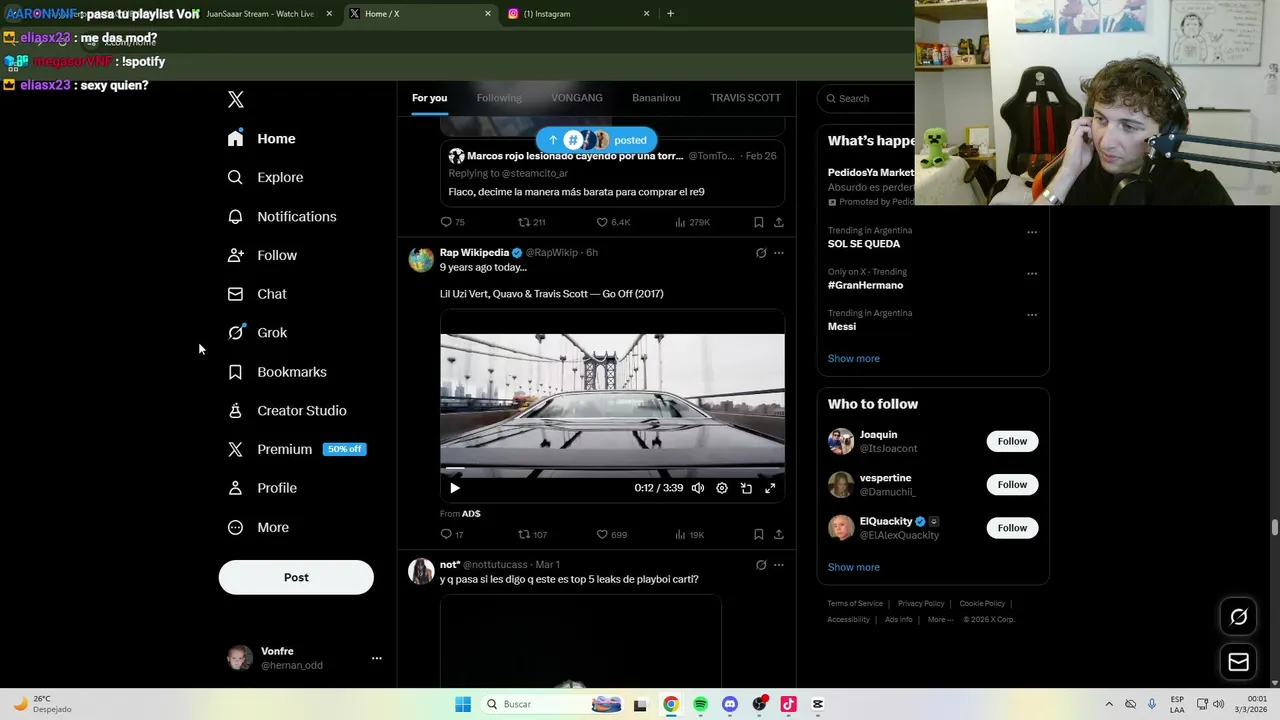Enter fullscreen on the video
1280x720 pixels.
pos(770,488)
